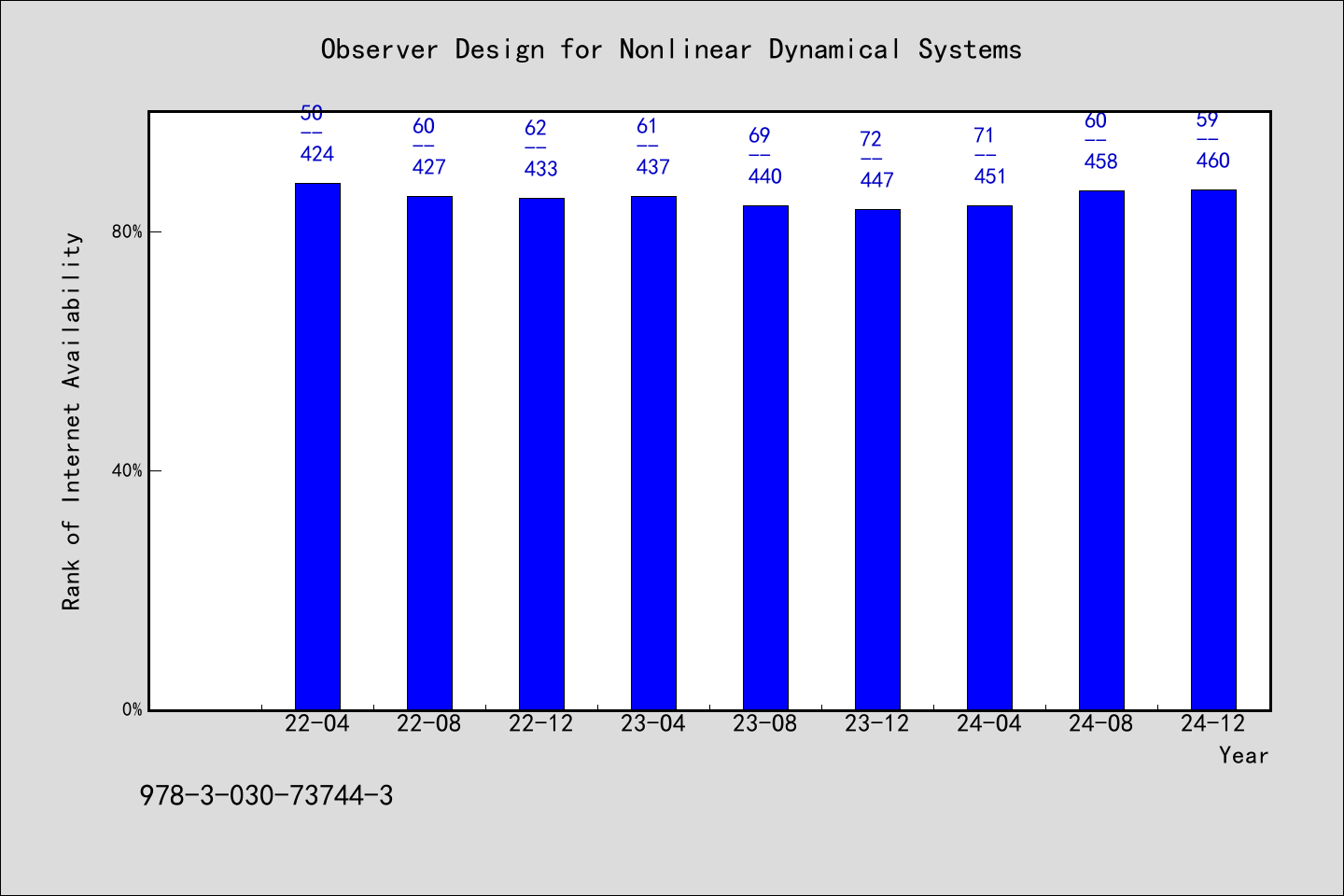Click the x-axis tick label 23-12
This screenshot has width=1344, height=896.
877,723
